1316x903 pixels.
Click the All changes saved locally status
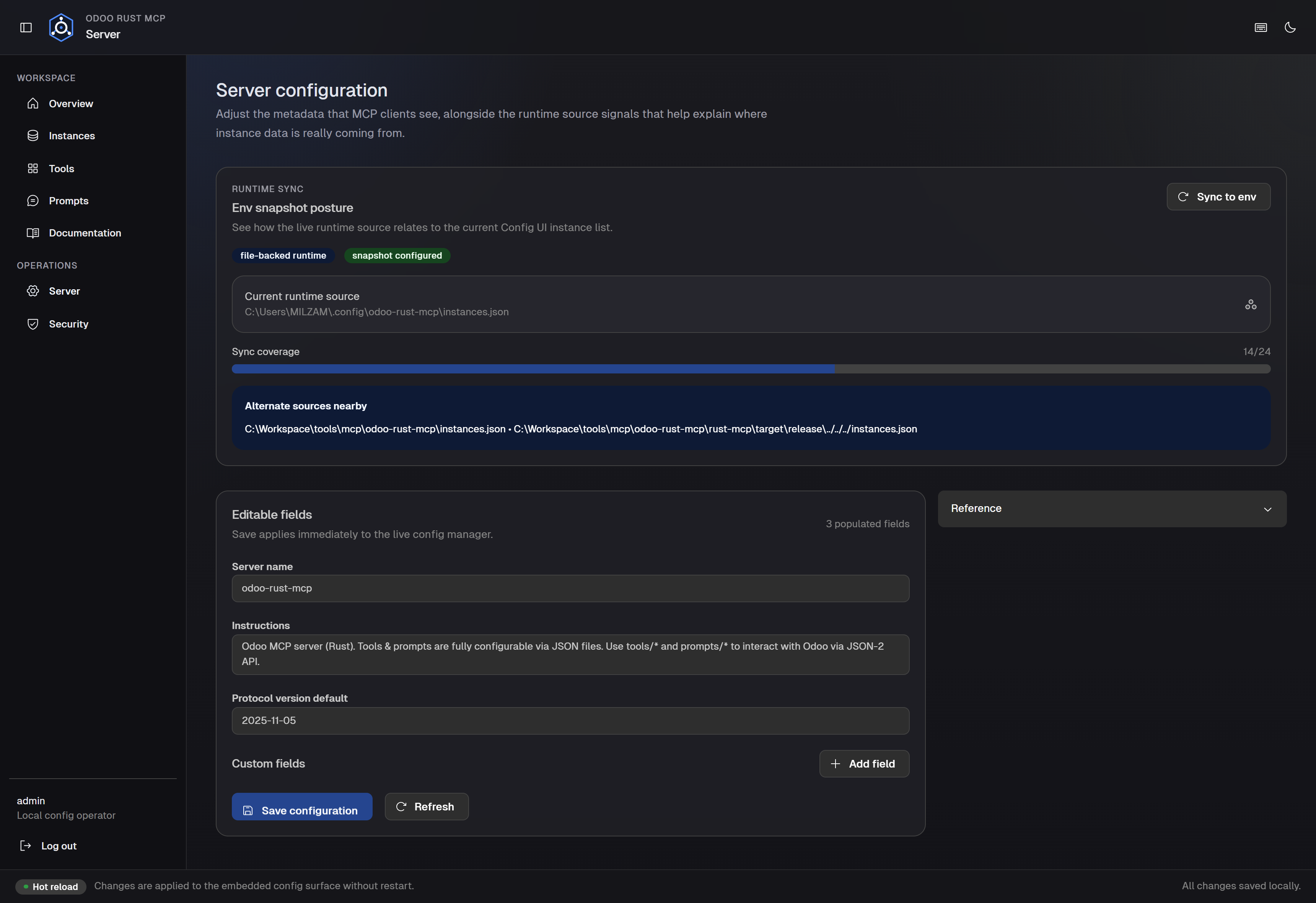pos(1241,886)
